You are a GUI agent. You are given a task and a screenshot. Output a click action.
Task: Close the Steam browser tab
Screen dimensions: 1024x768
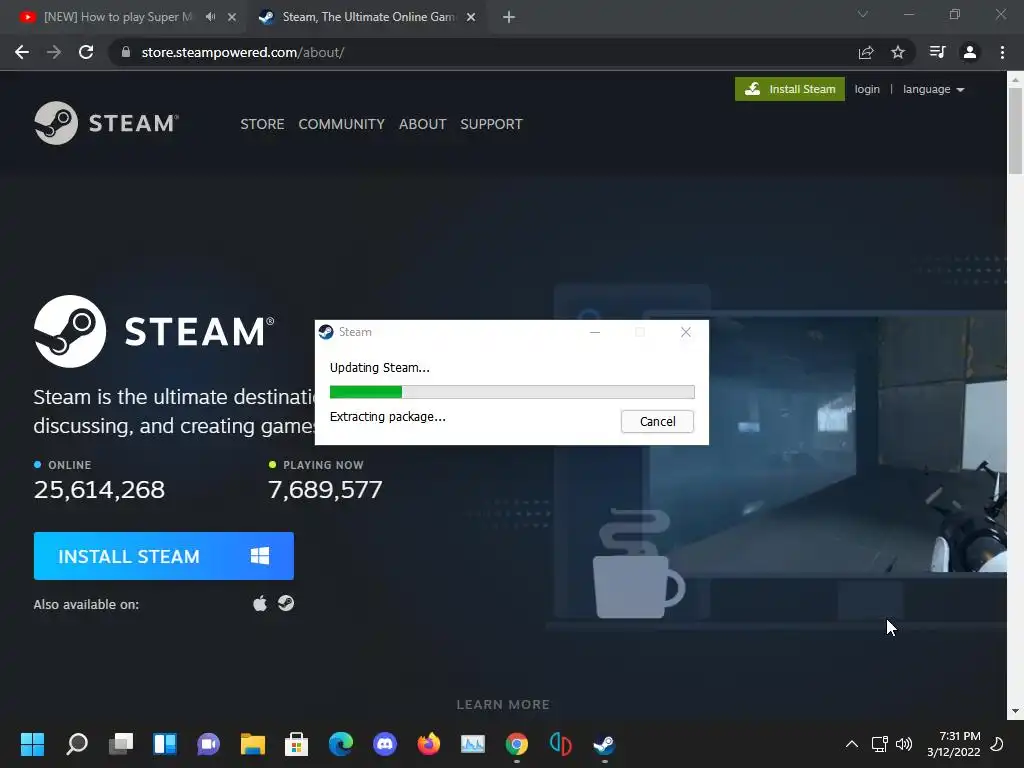point(471,18)
